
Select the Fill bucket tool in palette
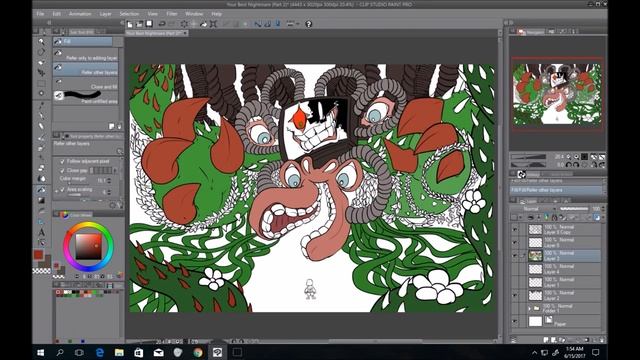click(41, 190)
